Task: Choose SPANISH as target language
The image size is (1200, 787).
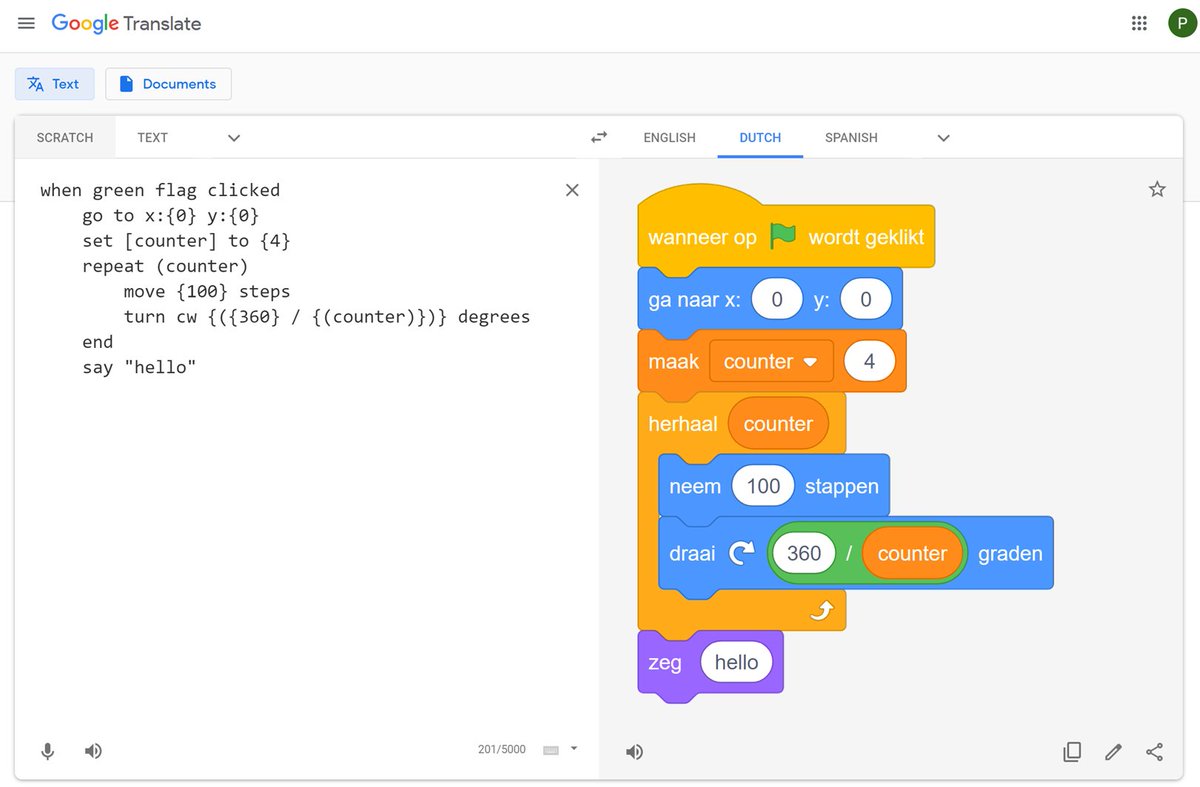Action: (x=851, y=138)
